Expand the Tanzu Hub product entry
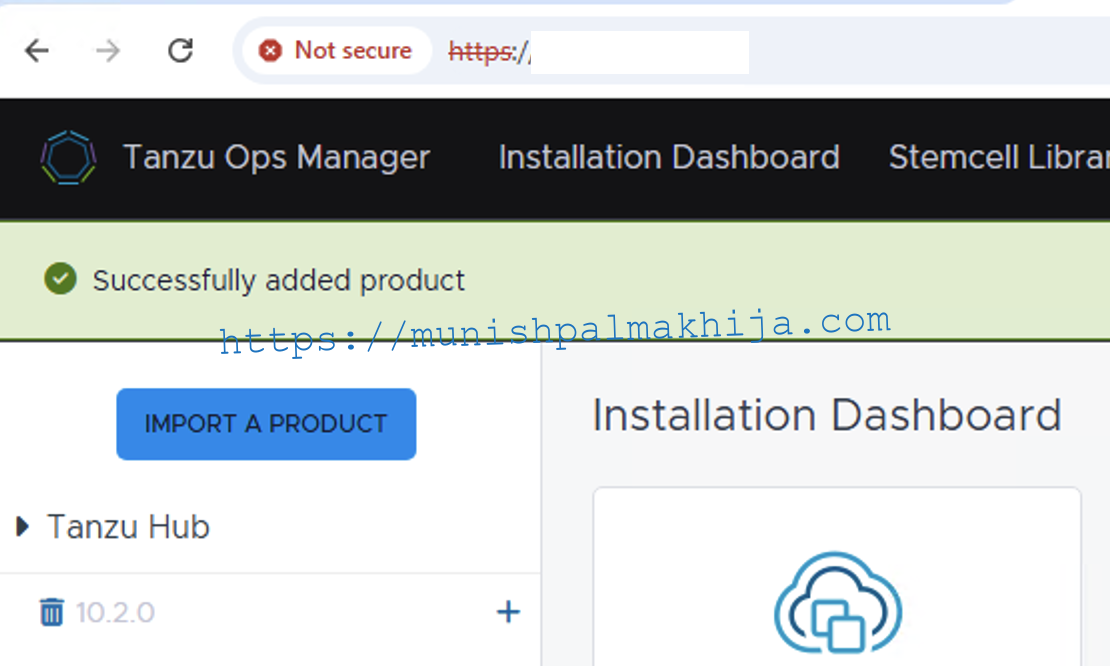Viewport: 1110px width, 666px height. pos(23,527)
